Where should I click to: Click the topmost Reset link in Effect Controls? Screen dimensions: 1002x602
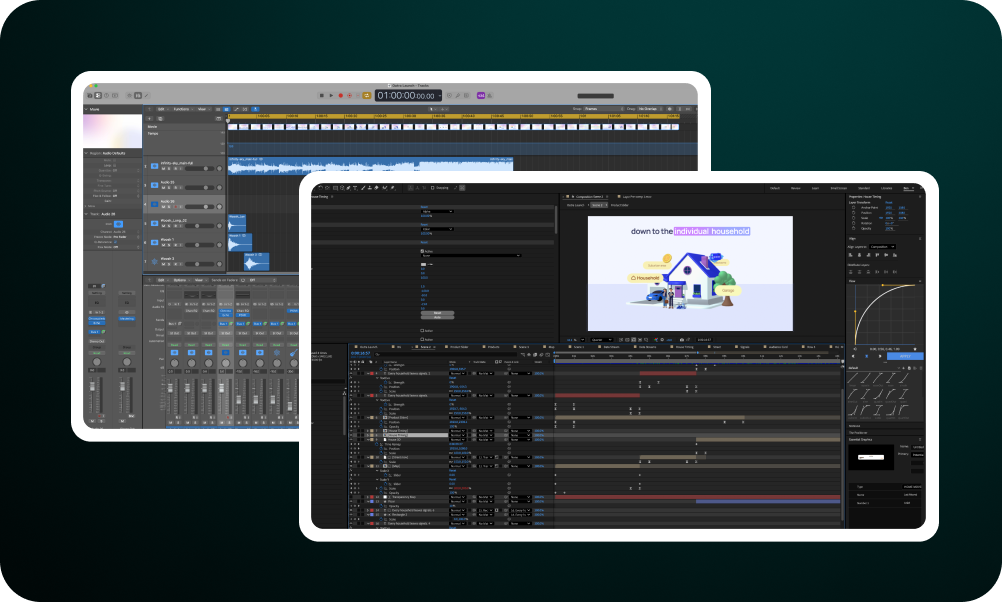pyautogui.click(x=424, y=207)
